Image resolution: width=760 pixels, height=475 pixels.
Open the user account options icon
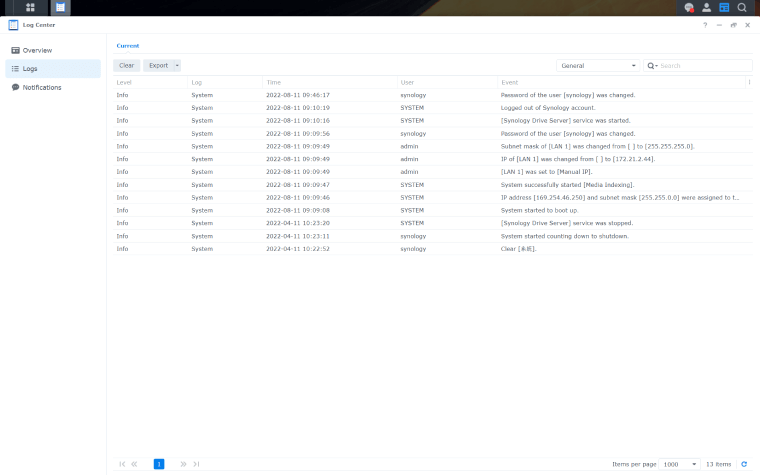[x=707, y=8]
